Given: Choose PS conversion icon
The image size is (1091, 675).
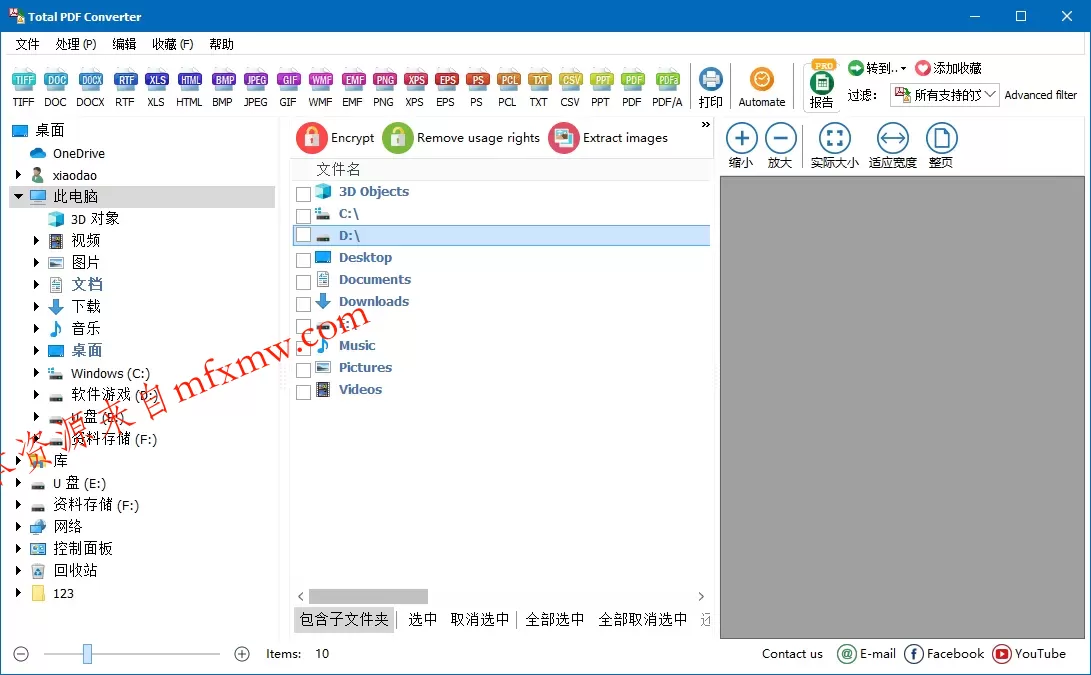Looking at the screenshot, I should (477, 88).
